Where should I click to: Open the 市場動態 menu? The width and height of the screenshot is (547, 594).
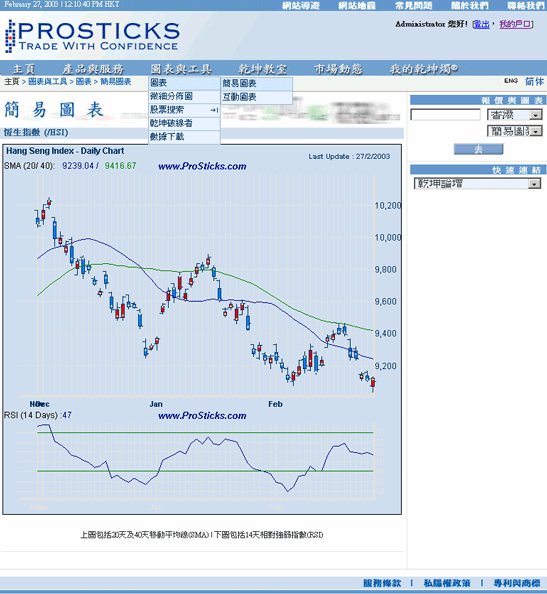(338, 69)
